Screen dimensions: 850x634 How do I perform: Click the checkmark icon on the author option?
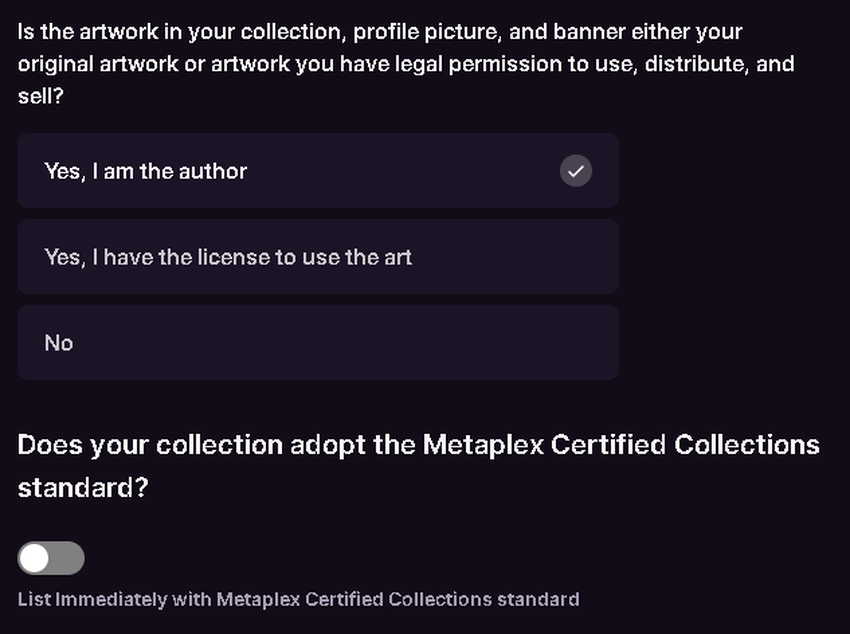(575, 171)
